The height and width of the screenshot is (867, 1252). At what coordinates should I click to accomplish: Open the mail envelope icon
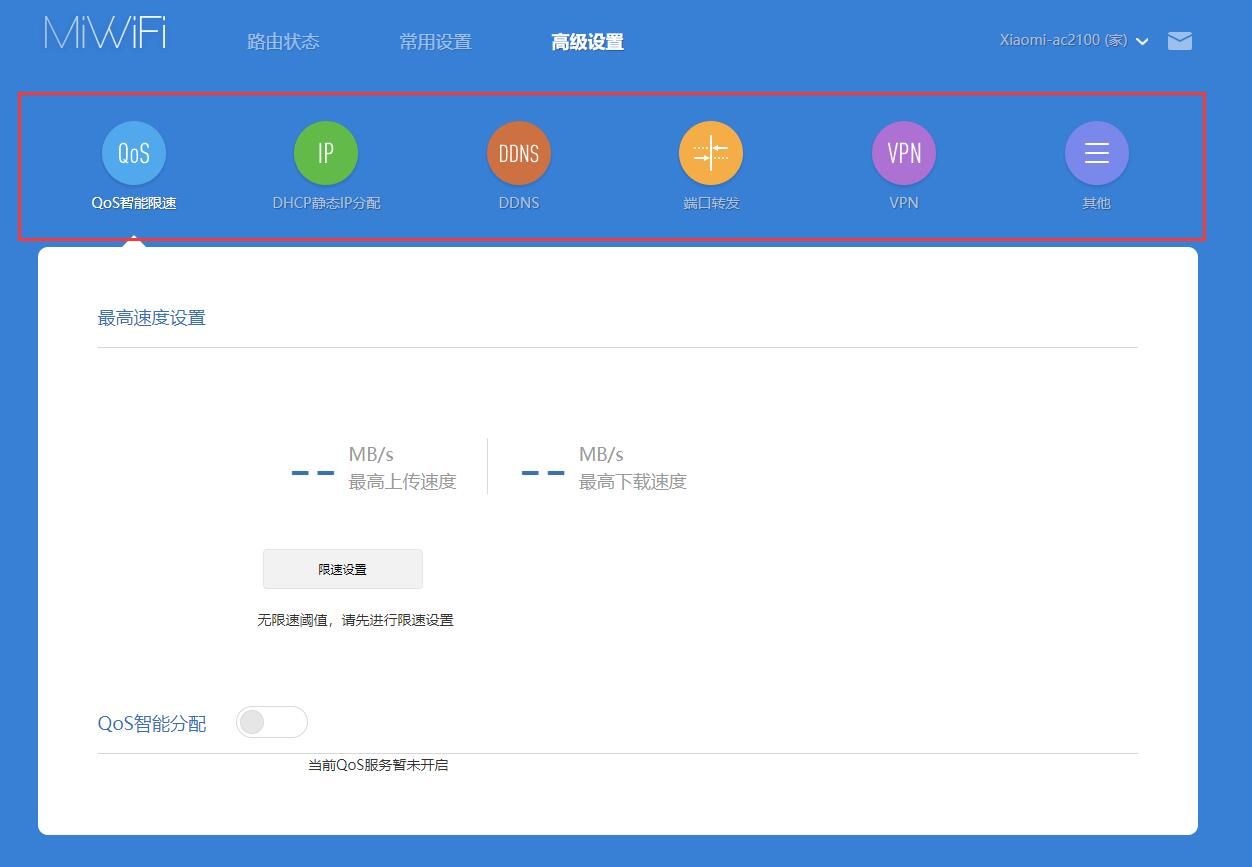[x=1180, y=41]
